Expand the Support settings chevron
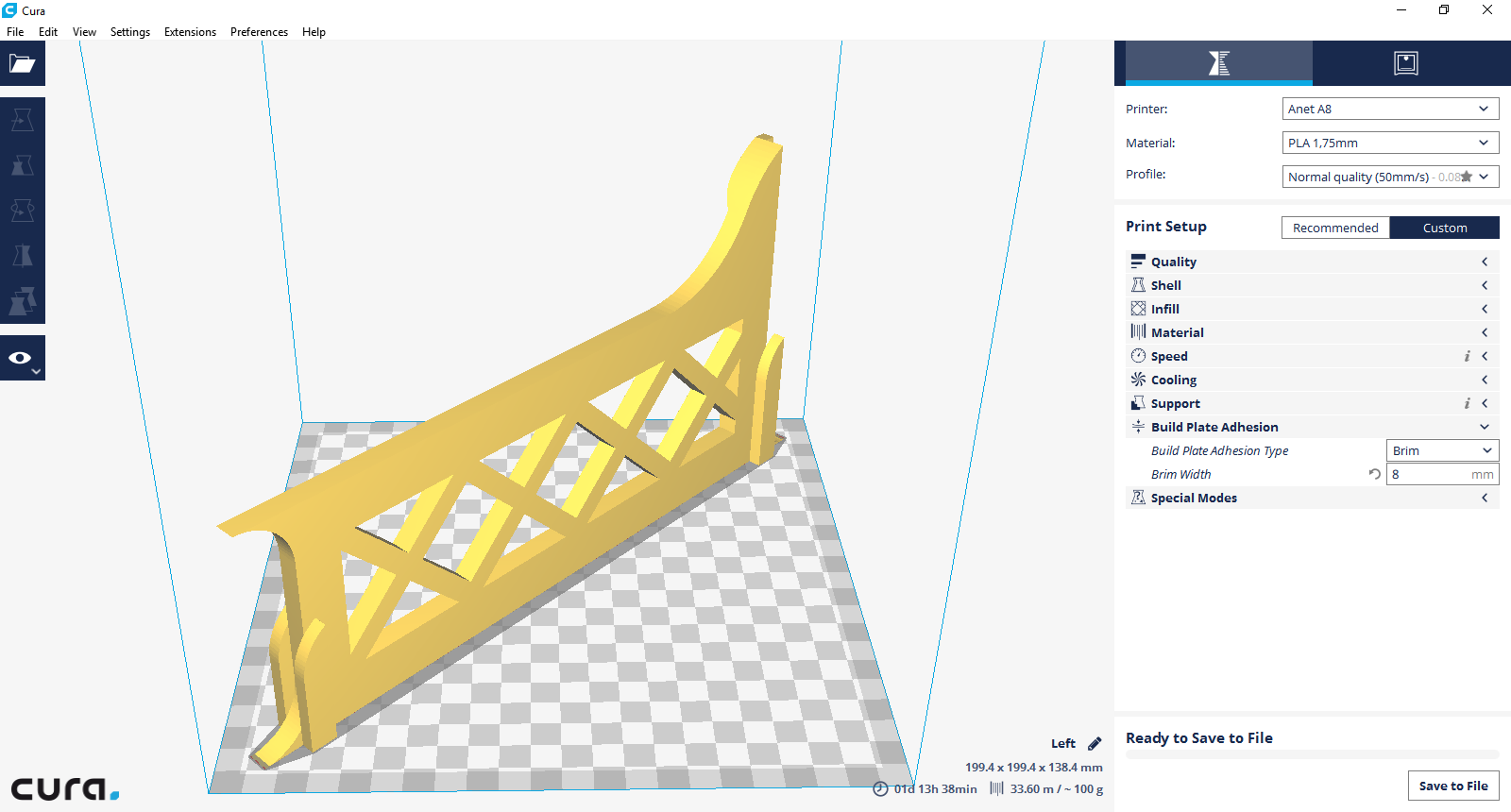This screenshot has height=812, width=1511. (1485, 403)
